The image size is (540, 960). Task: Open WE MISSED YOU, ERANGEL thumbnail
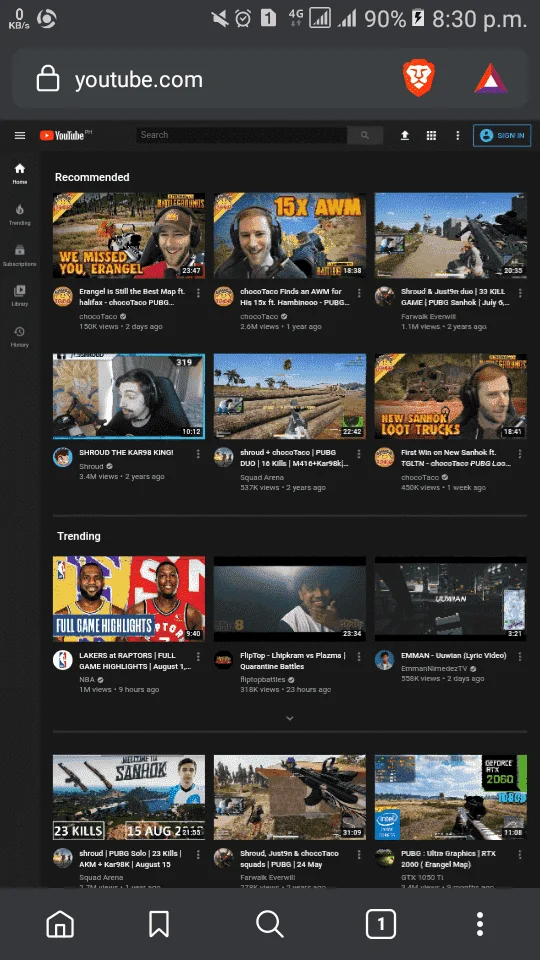tap(129, 236)
